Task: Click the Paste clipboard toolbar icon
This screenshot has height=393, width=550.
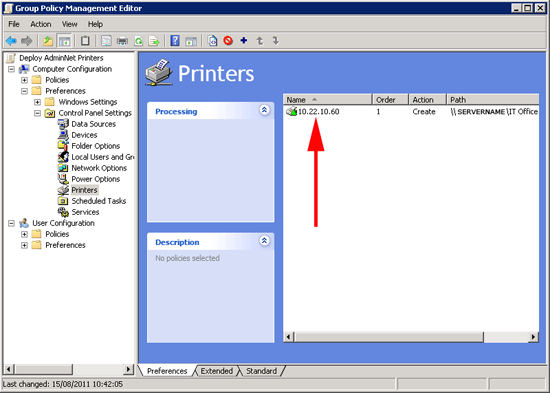Action: [85, 41]
